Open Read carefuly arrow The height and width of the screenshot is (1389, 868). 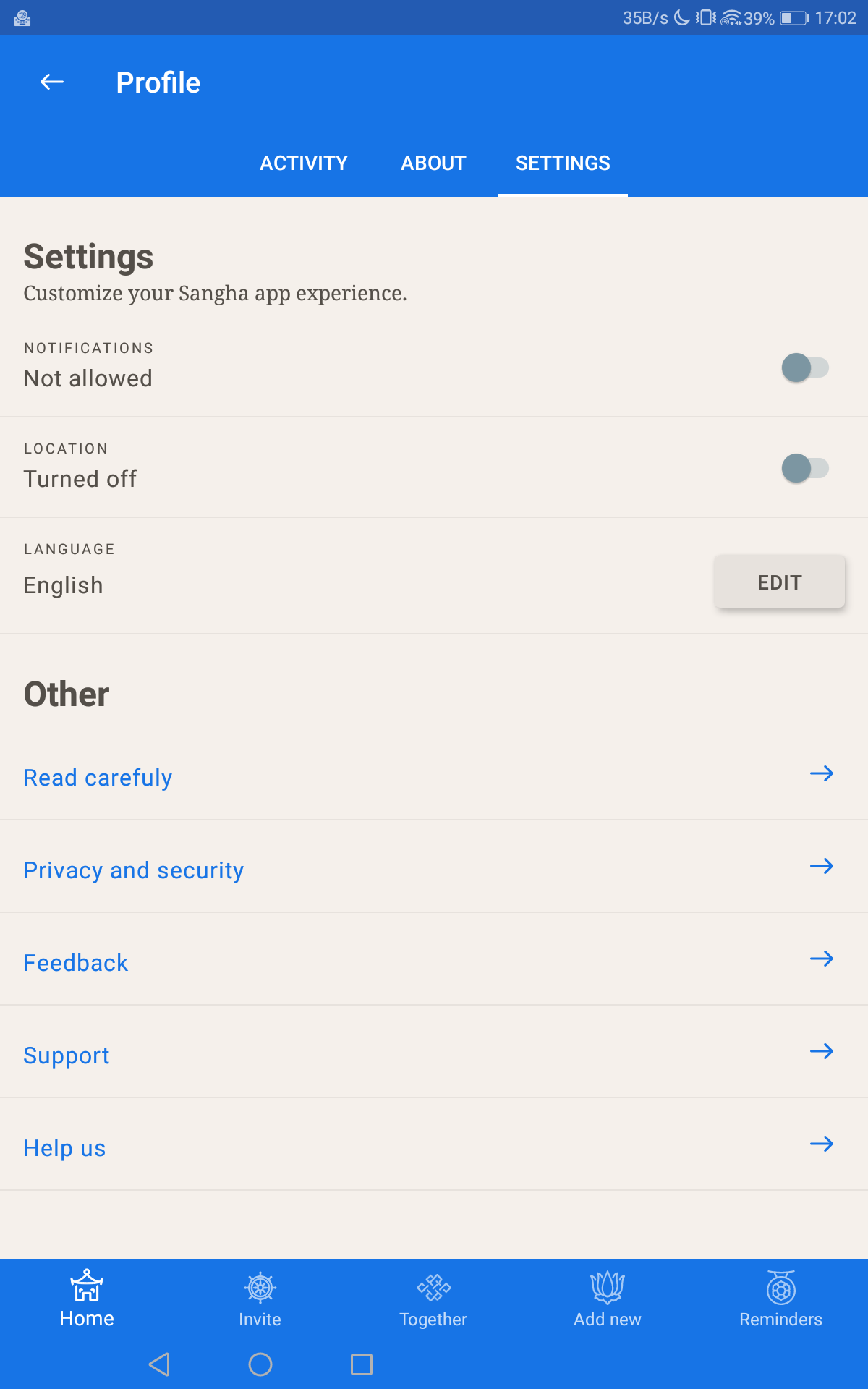coord(822,773)
